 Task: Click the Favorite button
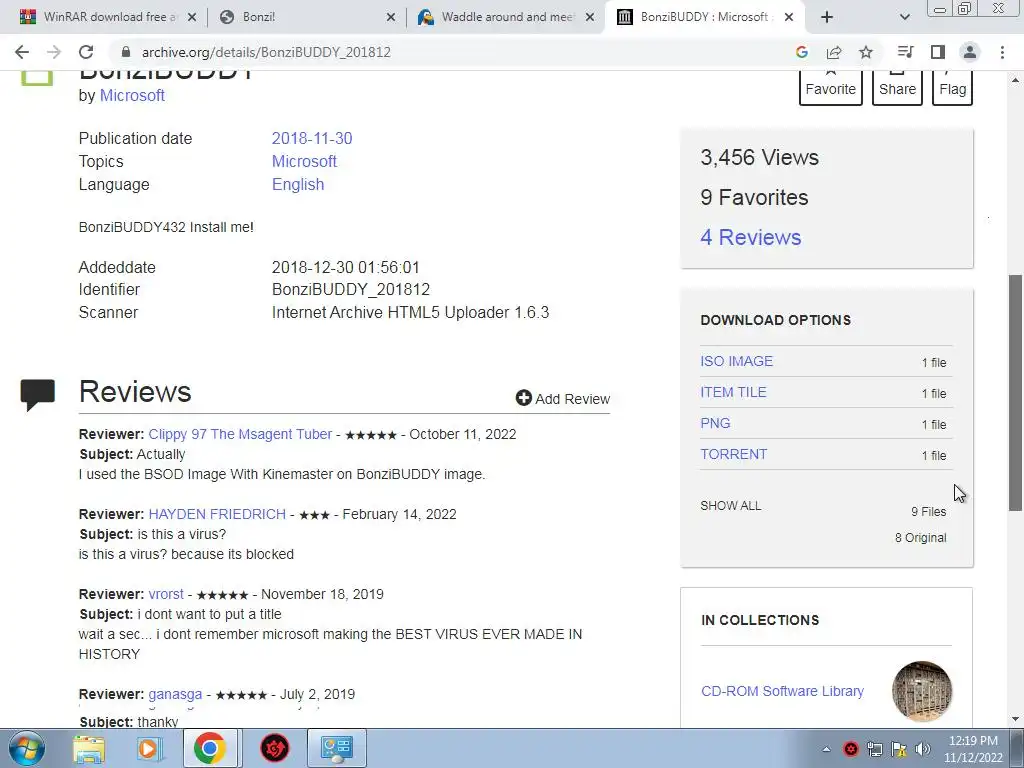pyautogui.click(x=831, y=88)
